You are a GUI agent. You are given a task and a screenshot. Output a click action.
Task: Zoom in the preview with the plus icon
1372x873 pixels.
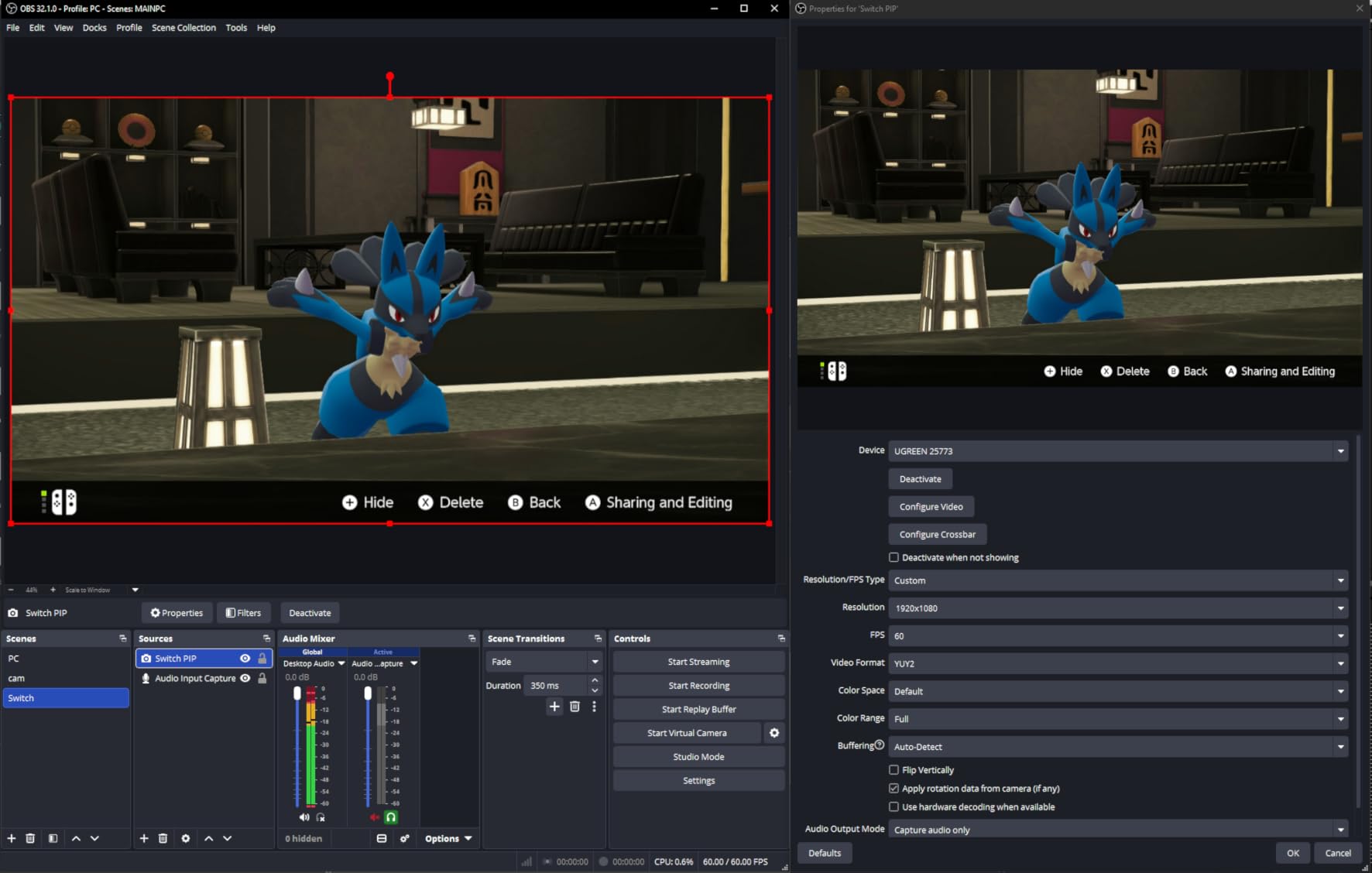[53, 590]
